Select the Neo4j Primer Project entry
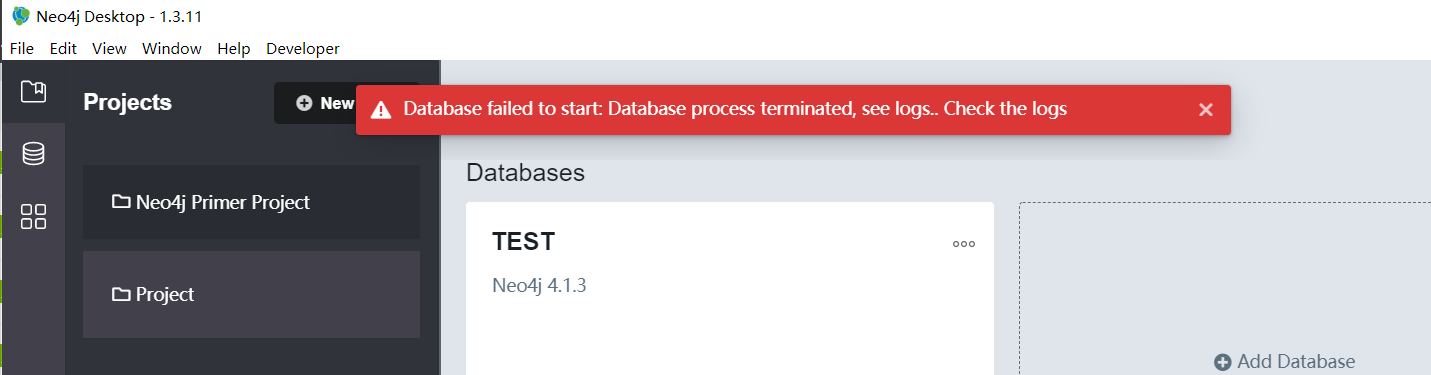This screenshot has width=1431, height=375. pyautogui.click(x=251, y=202)
